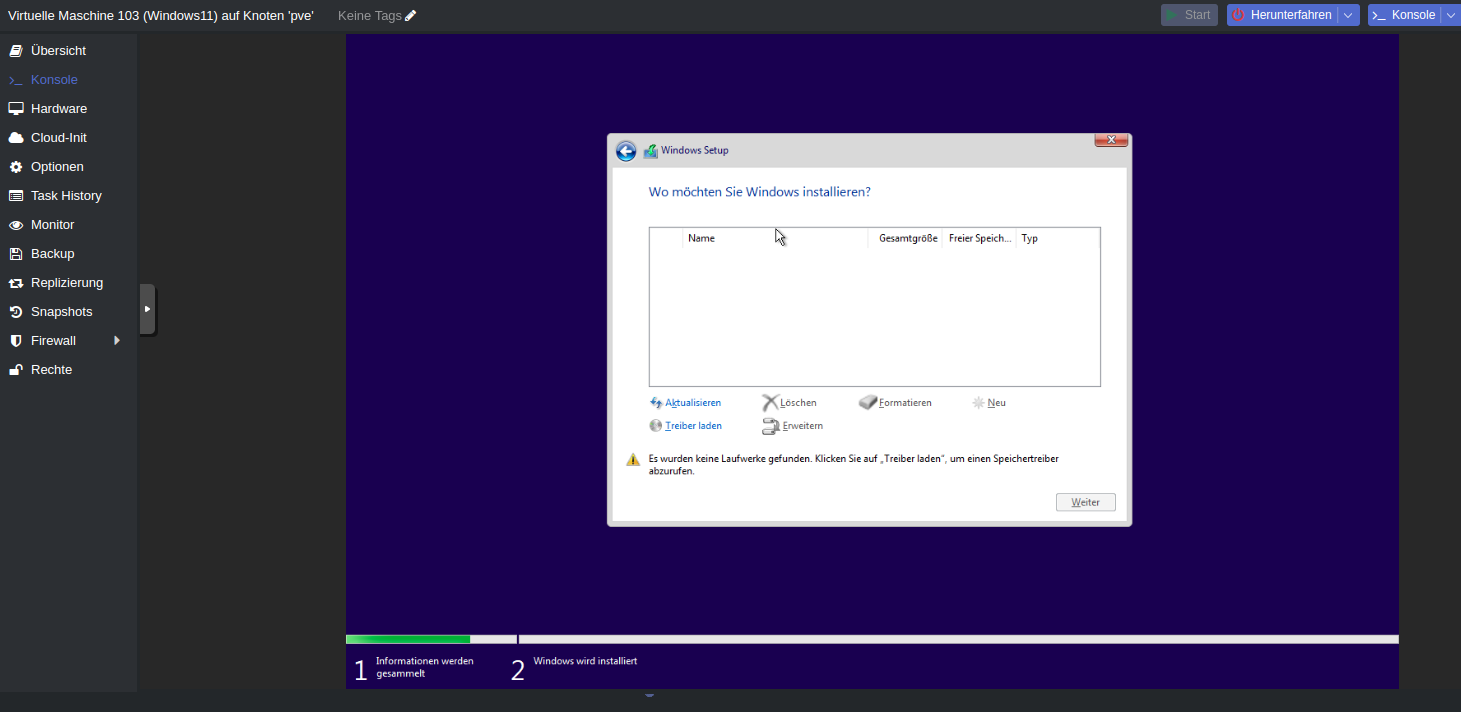Click the Firewall shield icon

tap(16, 341)
